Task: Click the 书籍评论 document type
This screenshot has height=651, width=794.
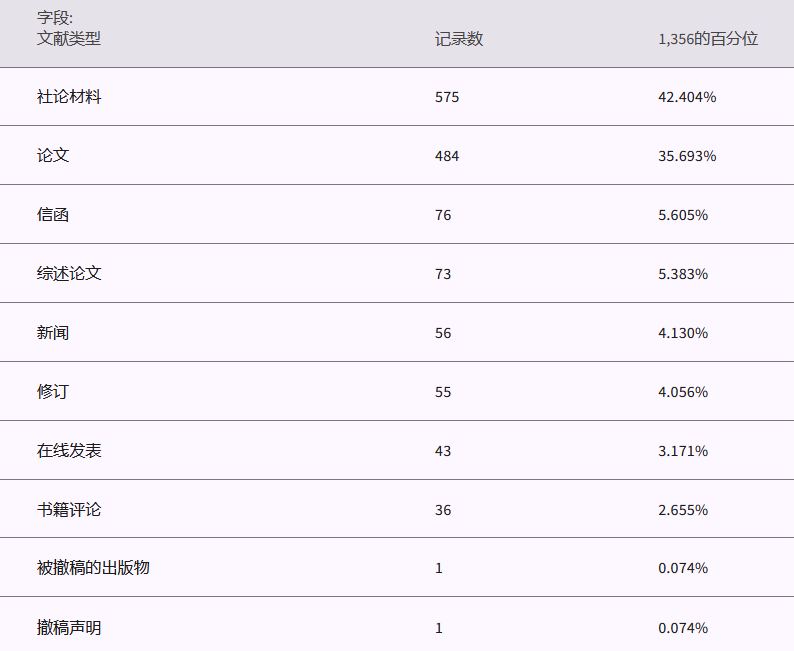Action: (x=69, y=510)
